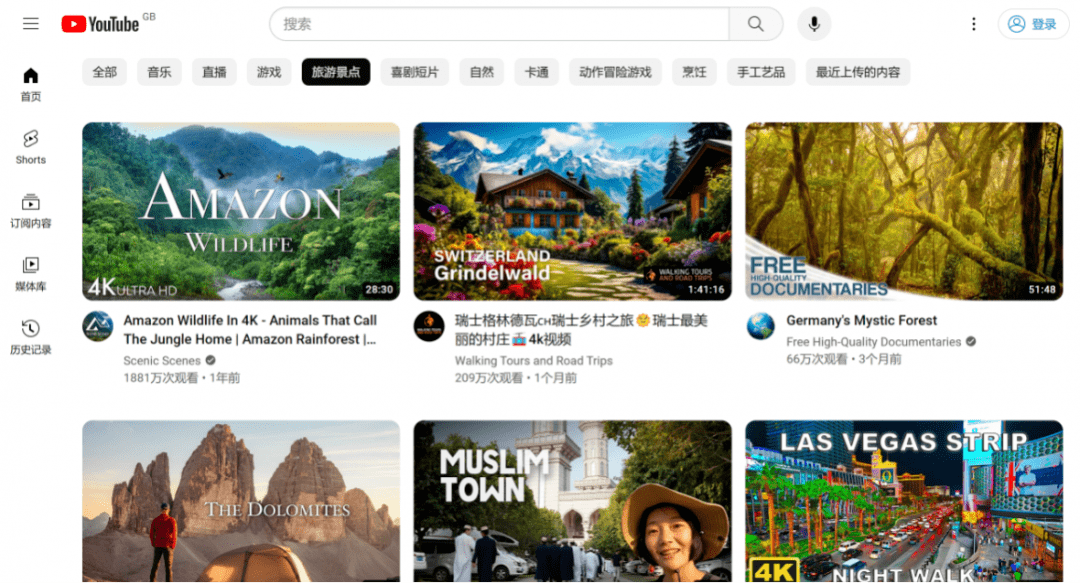Go to 首页 home in sidebar
The height and width of the screenshot is (583, 1080).
[31, 84]
